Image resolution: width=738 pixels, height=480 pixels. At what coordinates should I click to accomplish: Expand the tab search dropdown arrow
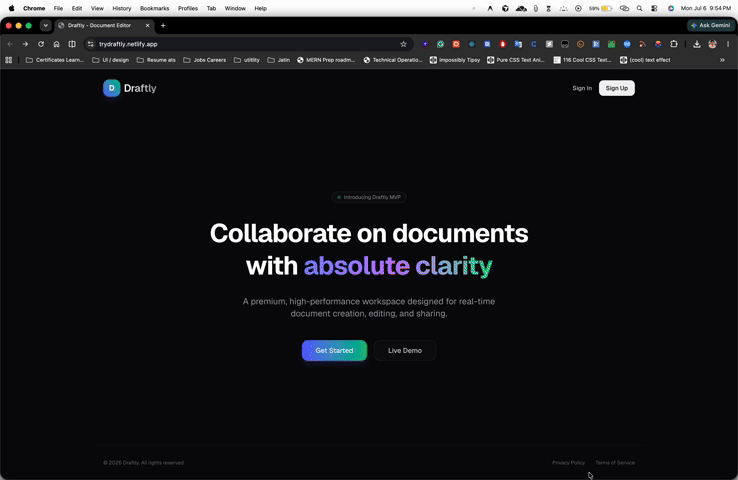coord(45,25)
